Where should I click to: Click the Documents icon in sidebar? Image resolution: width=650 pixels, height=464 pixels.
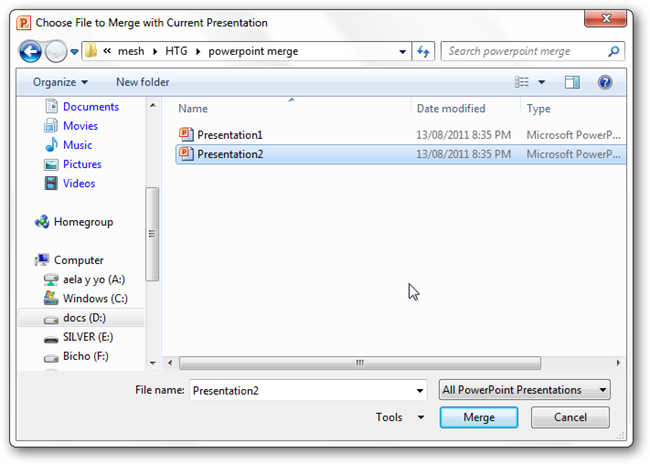(x=51, y=106)
